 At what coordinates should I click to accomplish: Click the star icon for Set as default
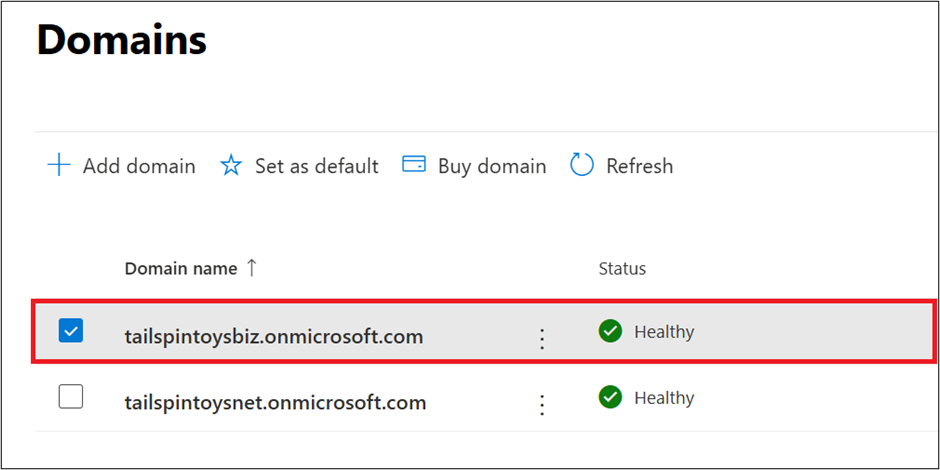tap(231, 166)
